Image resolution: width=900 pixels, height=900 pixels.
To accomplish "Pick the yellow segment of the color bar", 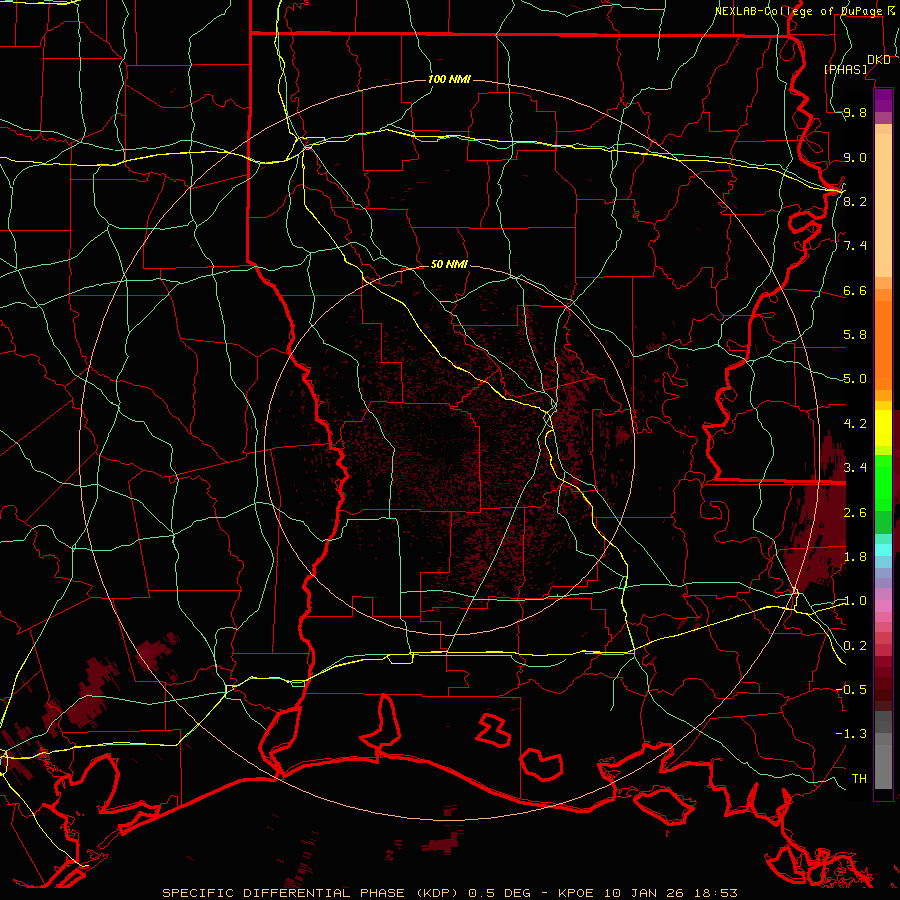I will tap(883, 428).
